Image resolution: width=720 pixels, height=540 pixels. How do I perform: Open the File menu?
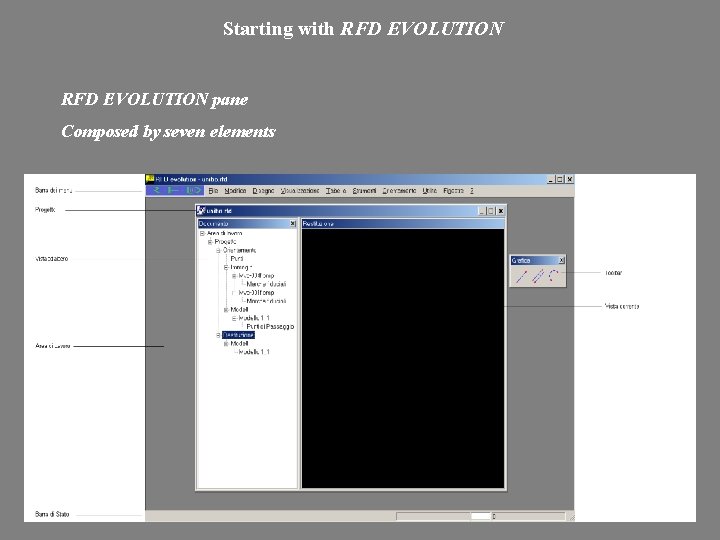click(214, 191)
